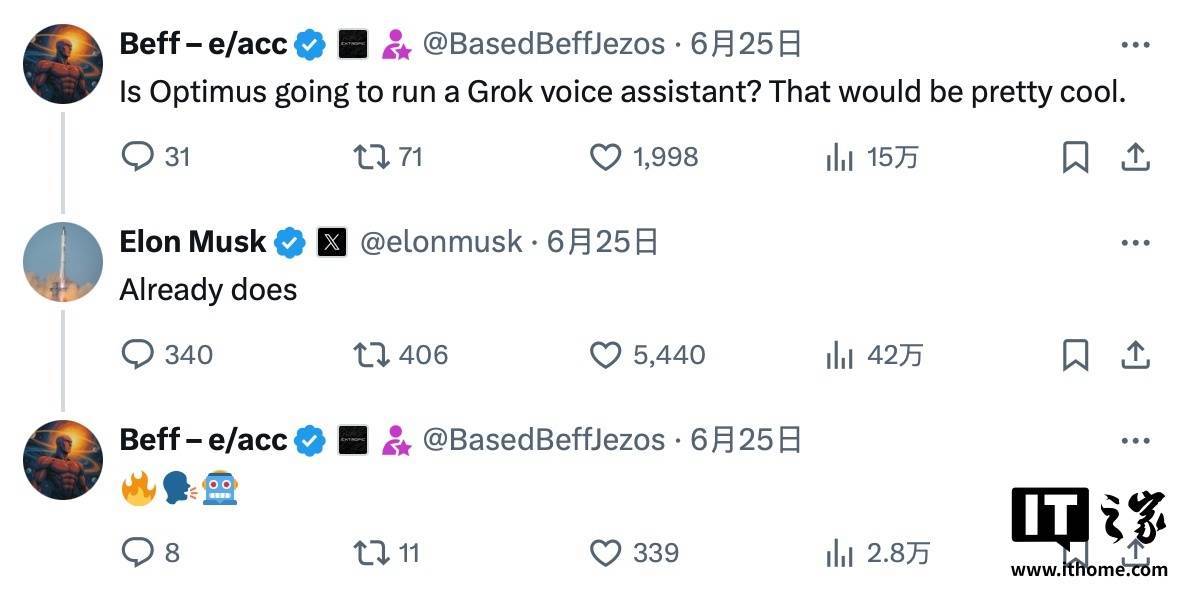View analytics showing 2.8万 views
Screen dimensions: 1186x592
coord(840,553)
